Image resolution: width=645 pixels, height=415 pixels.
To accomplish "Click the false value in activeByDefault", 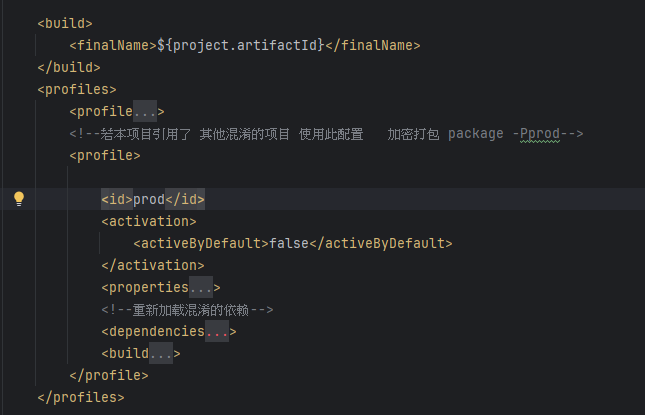I will [289, 243].
